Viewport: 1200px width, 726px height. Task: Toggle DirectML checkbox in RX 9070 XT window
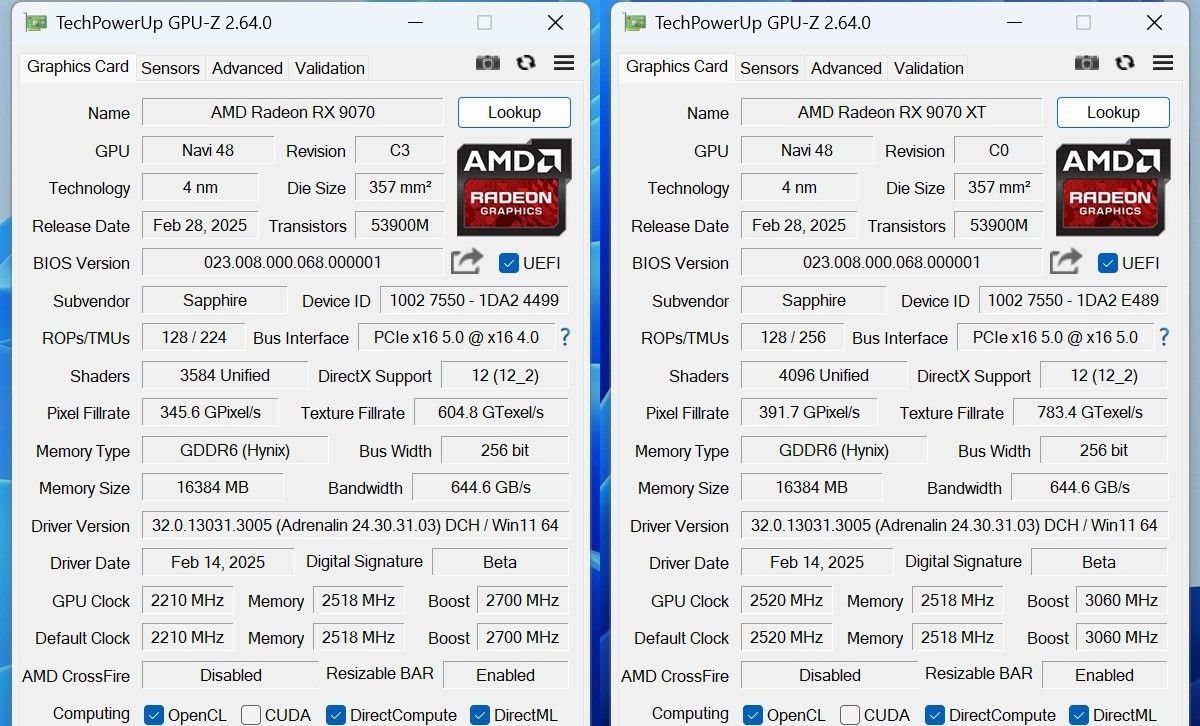coord(1079,715)
